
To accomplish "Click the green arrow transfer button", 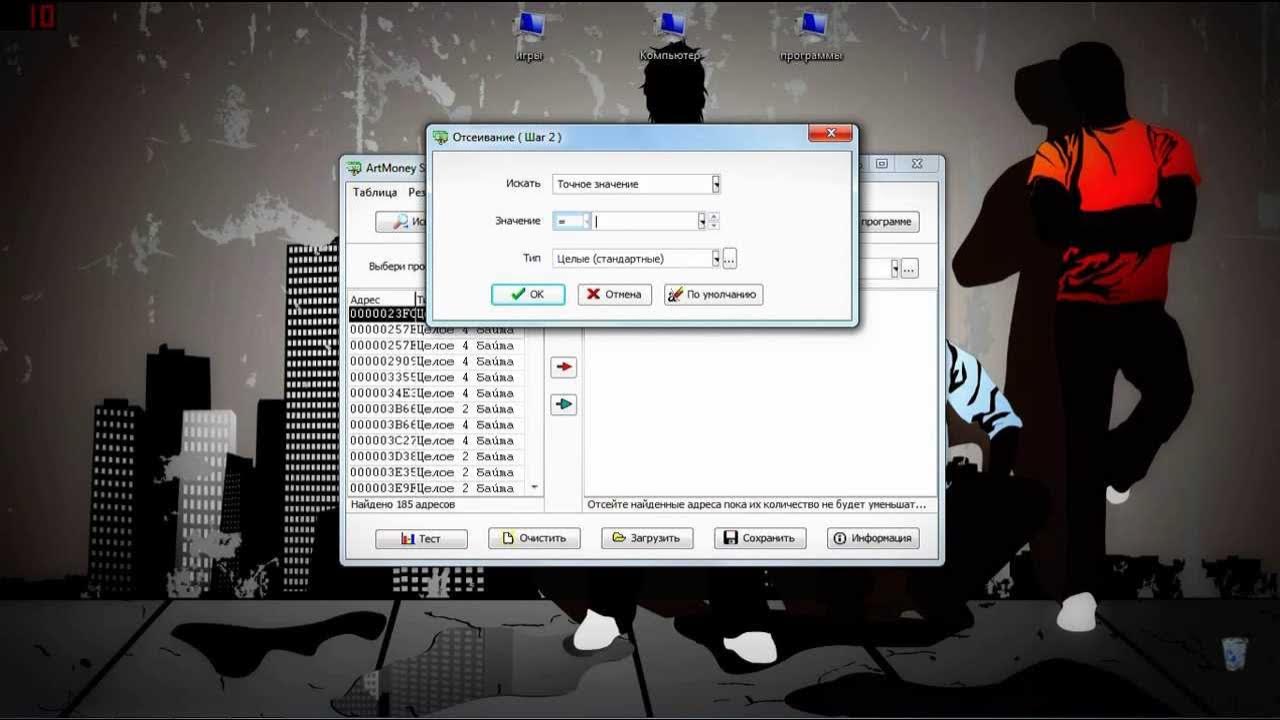I will [x=564, y=404].
